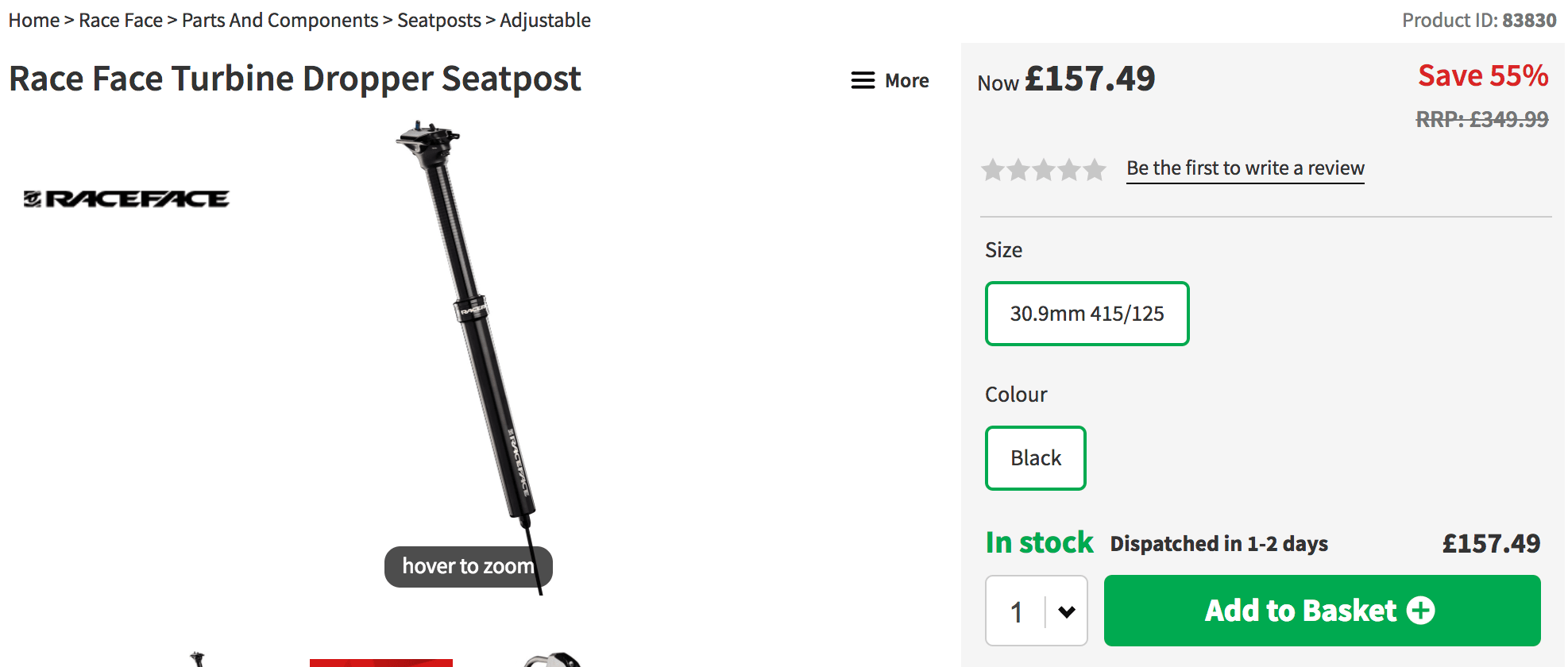The width and height of the screenshot is (1568, 667).
Task: Select the 30.9mm 415/125 size option
Action: tap(1087, 314)
